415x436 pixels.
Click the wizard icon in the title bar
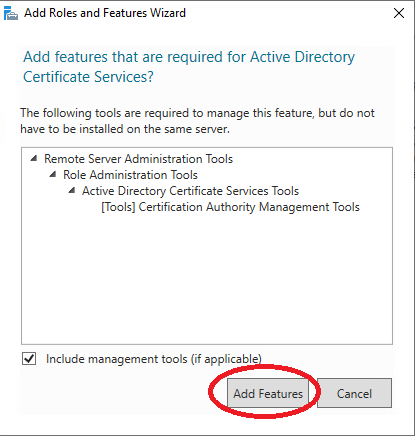[x=11, y=13]
